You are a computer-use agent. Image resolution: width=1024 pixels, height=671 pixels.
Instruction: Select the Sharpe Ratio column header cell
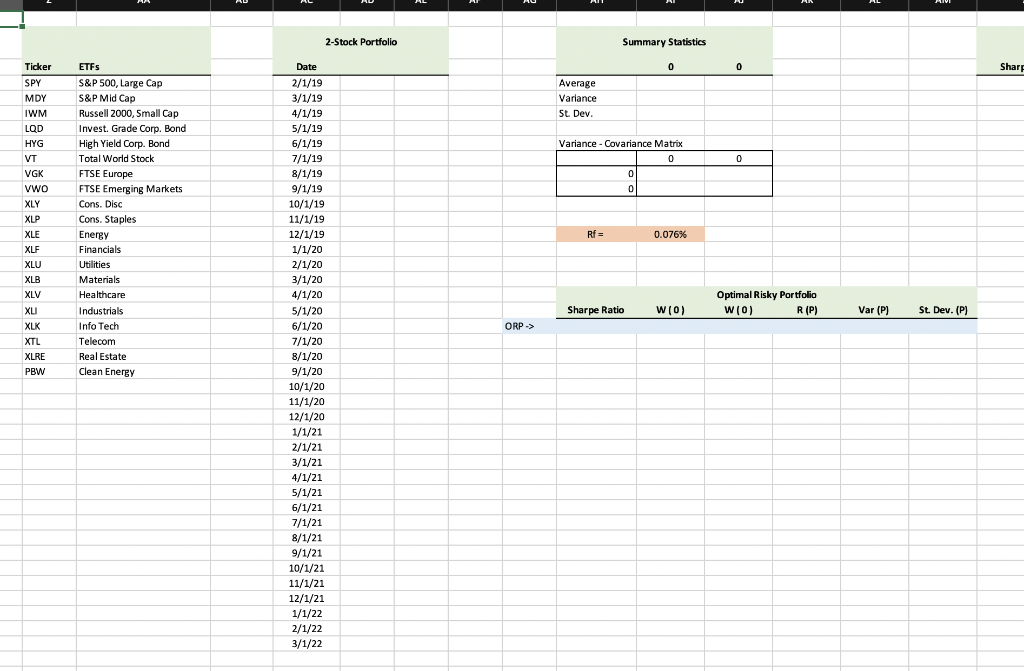click(x=595, y=310)
